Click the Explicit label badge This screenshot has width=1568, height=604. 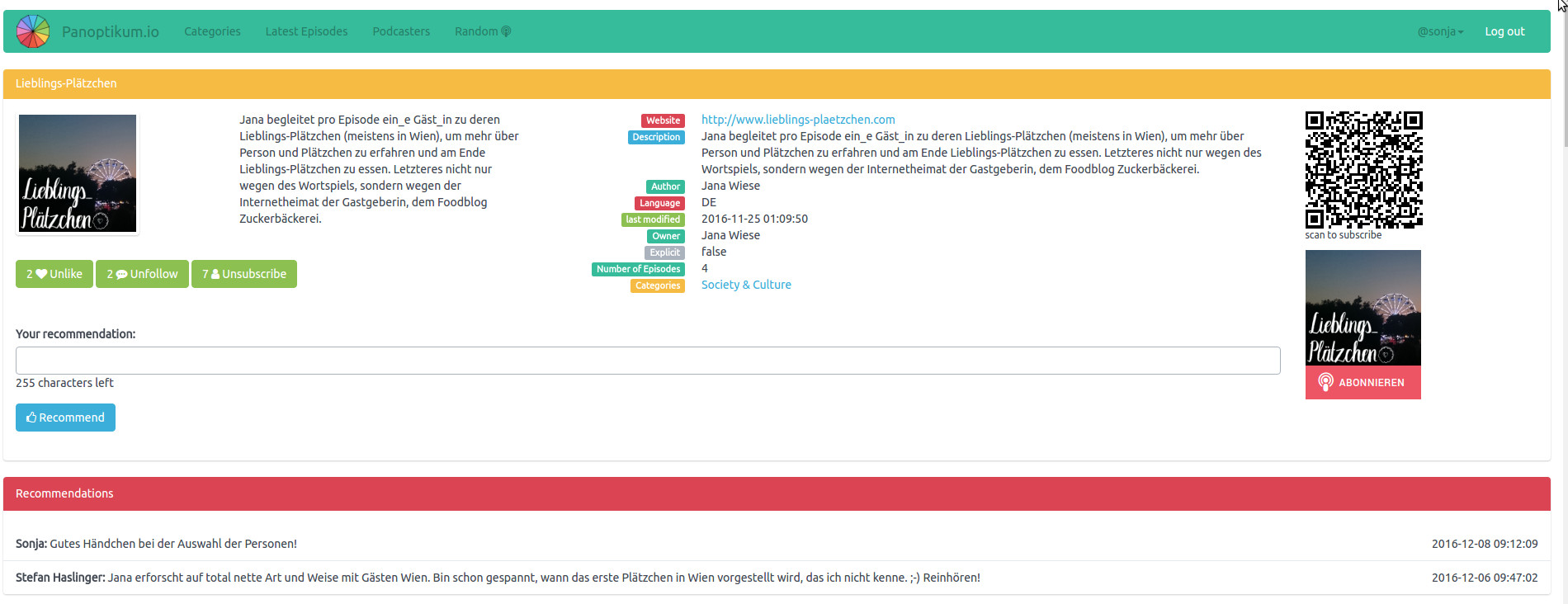click(664, 252)
